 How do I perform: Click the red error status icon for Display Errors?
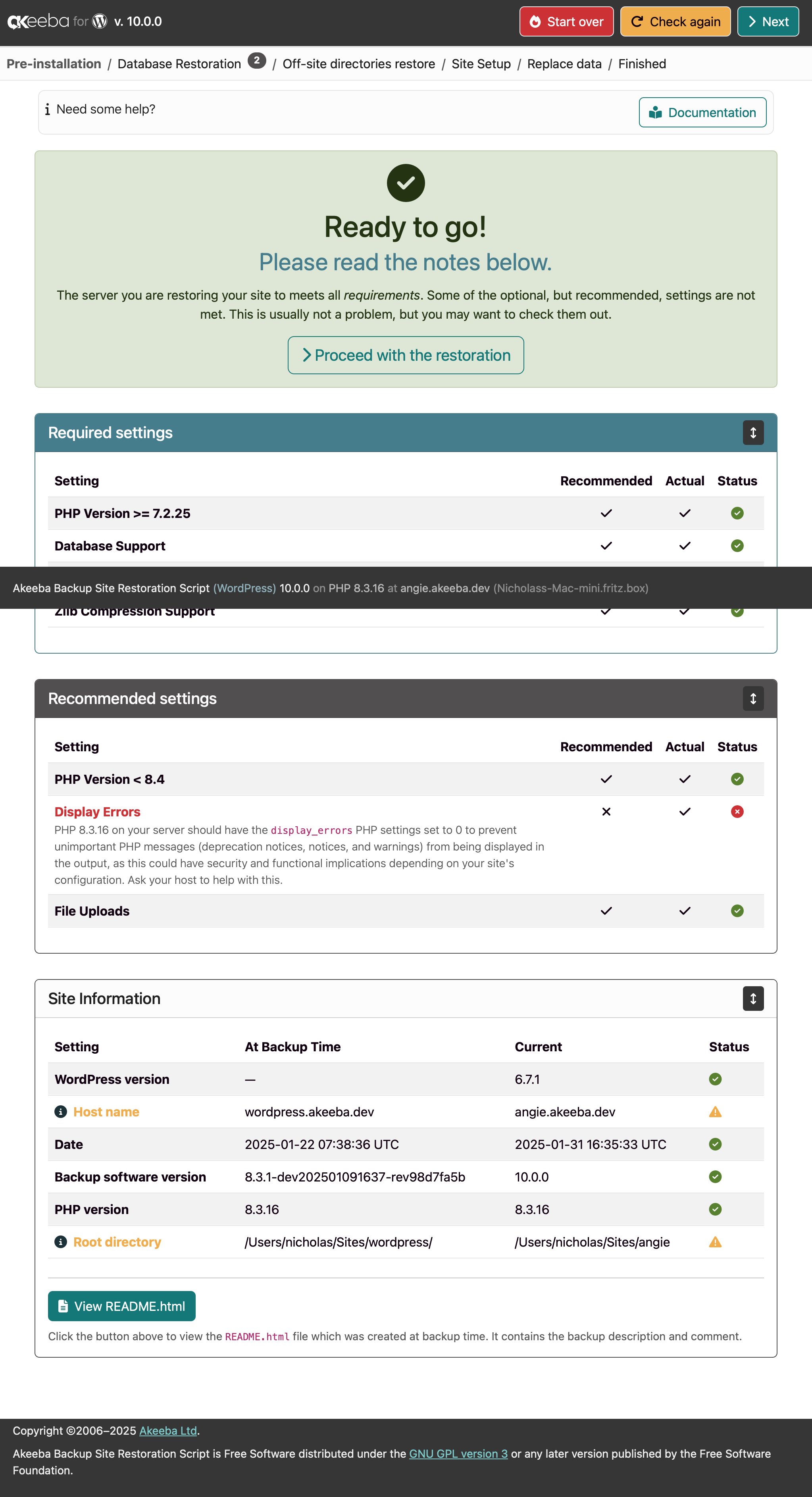737,811
